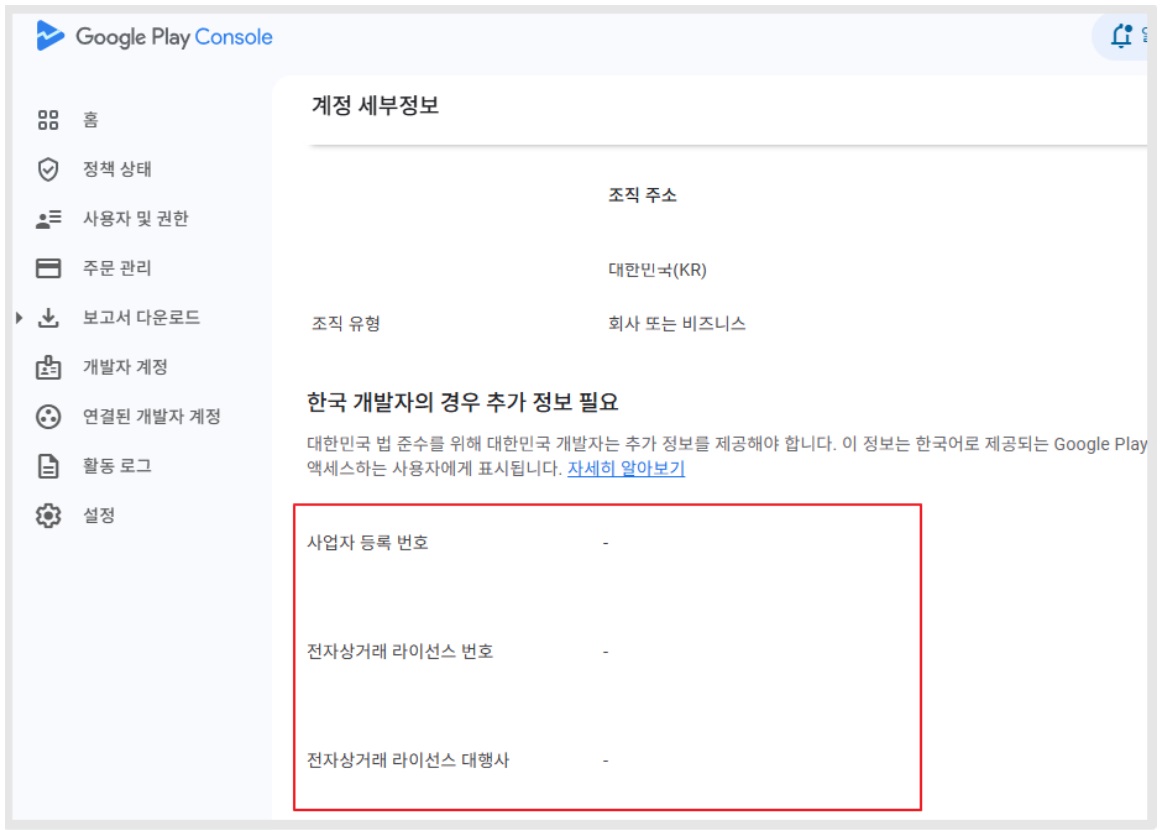Open 개발자 계정 menu item
Screen dimensions: 1160x830
(x=125, y=367)
